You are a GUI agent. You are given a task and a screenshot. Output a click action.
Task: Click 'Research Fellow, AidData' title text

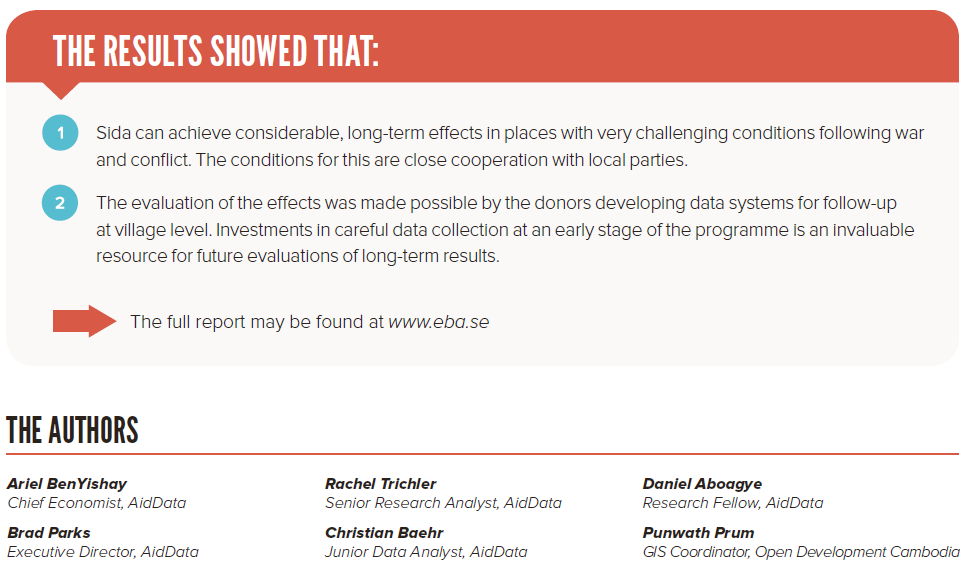pos(733,503)
